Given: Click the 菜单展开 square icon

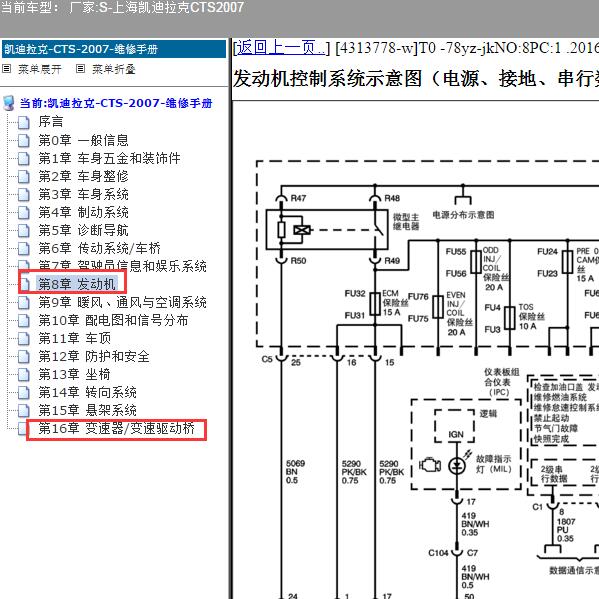Looking at the screenshot, I should tap(6, 69).
